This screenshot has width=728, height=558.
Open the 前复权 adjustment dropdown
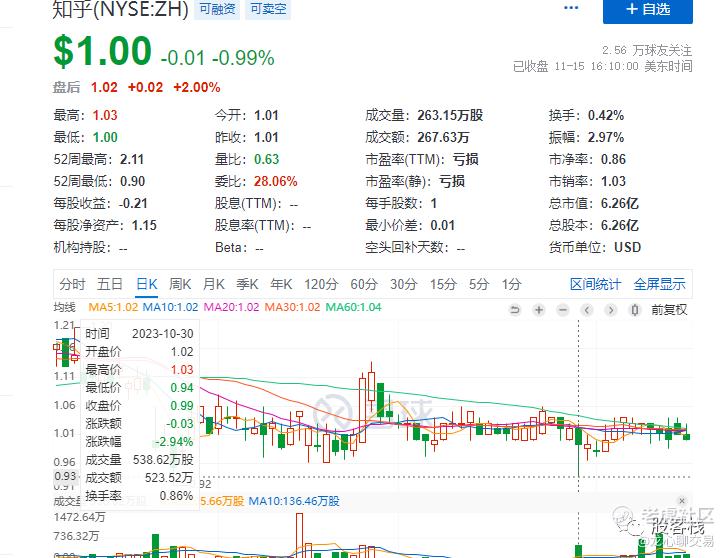tap(669, 310)
